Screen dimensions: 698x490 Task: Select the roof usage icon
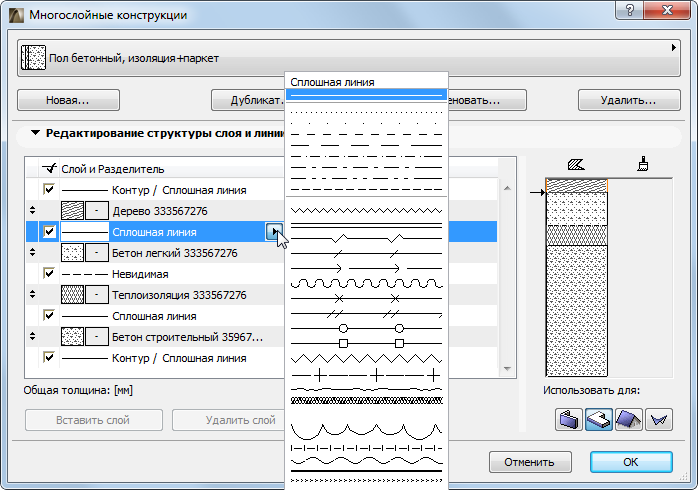pos(629,419)
